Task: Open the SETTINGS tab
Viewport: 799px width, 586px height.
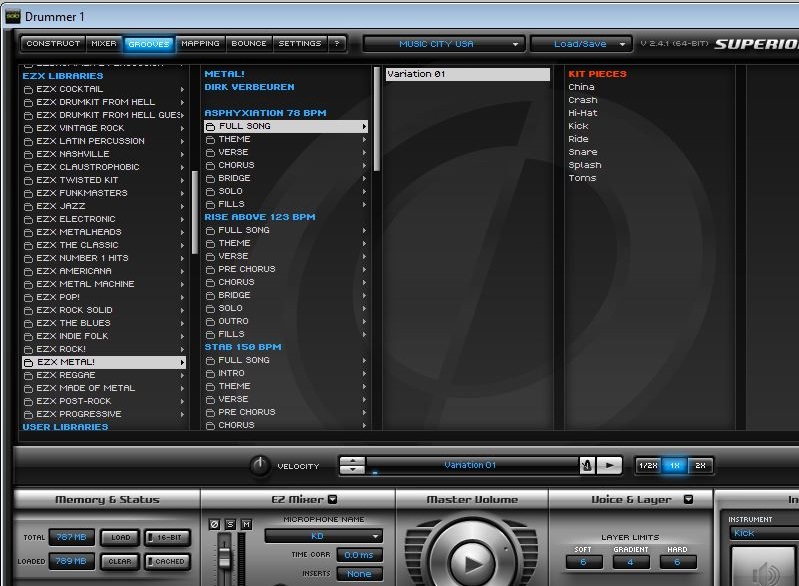Action: click(300, 44)
